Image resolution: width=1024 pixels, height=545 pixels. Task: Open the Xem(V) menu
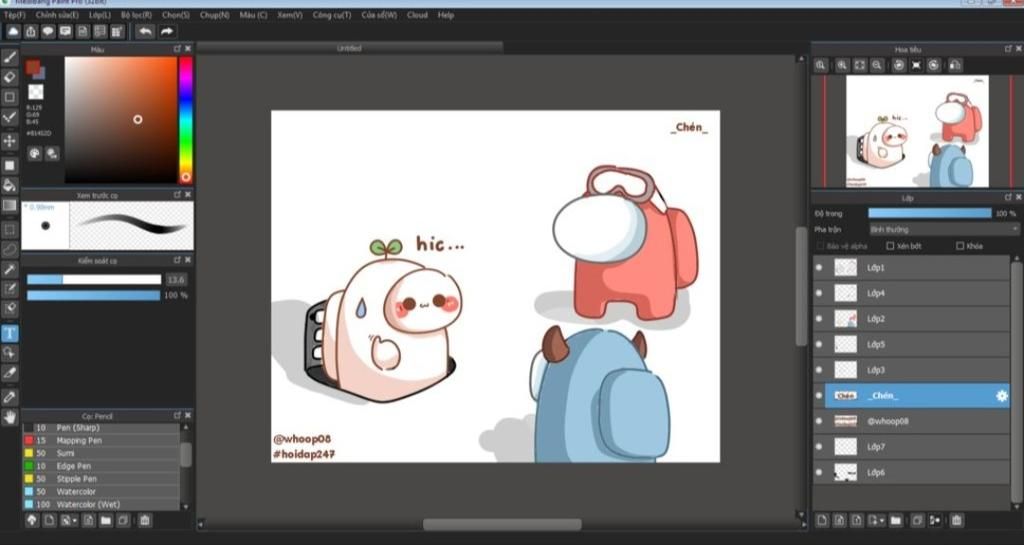289,15
